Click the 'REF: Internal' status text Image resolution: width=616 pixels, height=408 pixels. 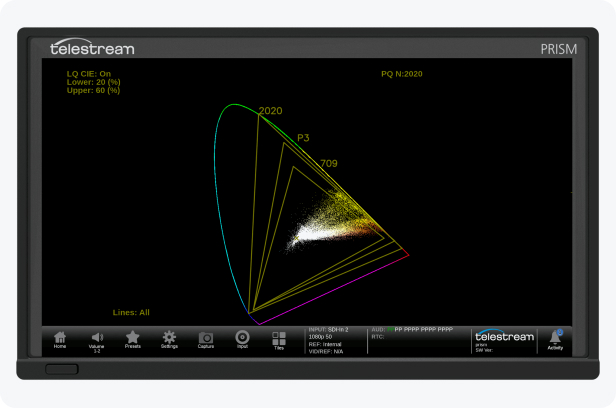pos(325,344)
